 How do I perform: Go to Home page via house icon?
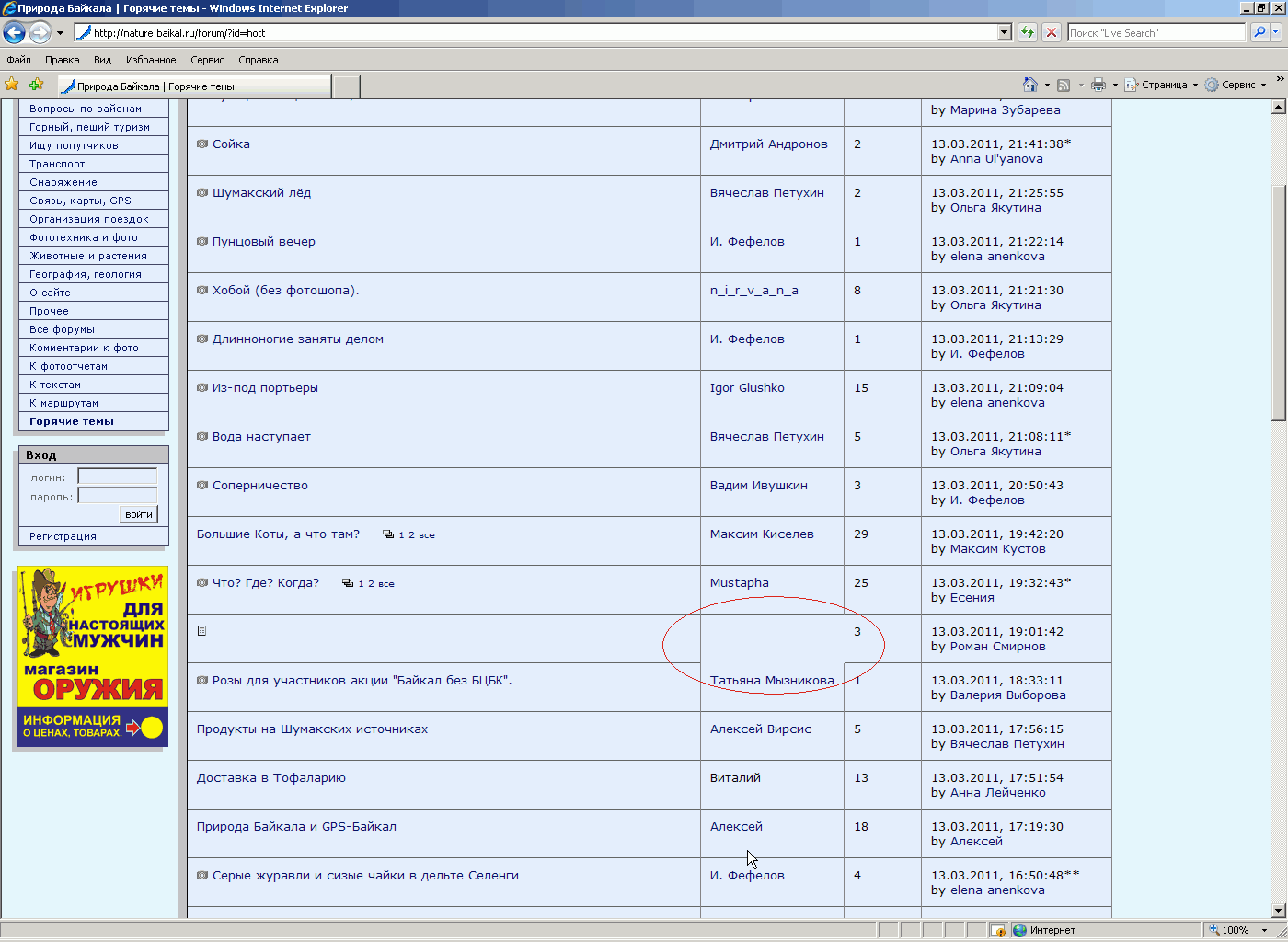[1030, 85]
